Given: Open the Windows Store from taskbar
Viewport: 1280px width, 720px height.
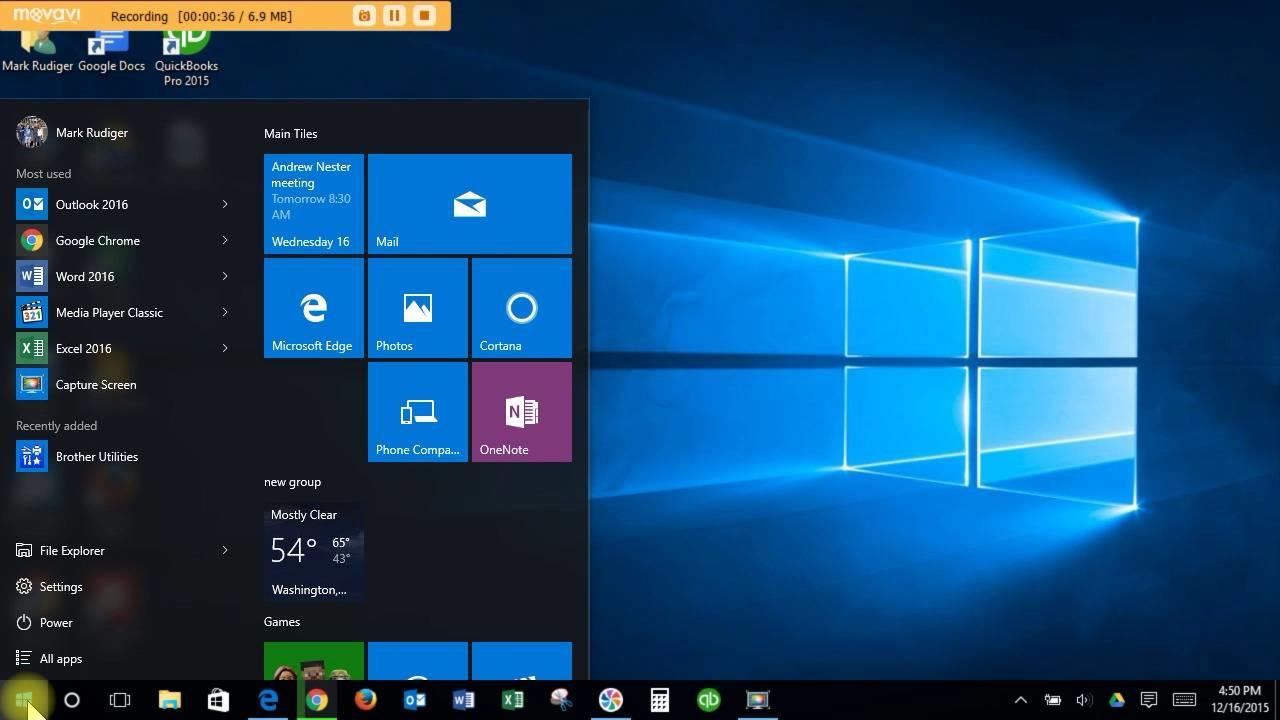Looking at the screenshot, I should click(218, 700).
